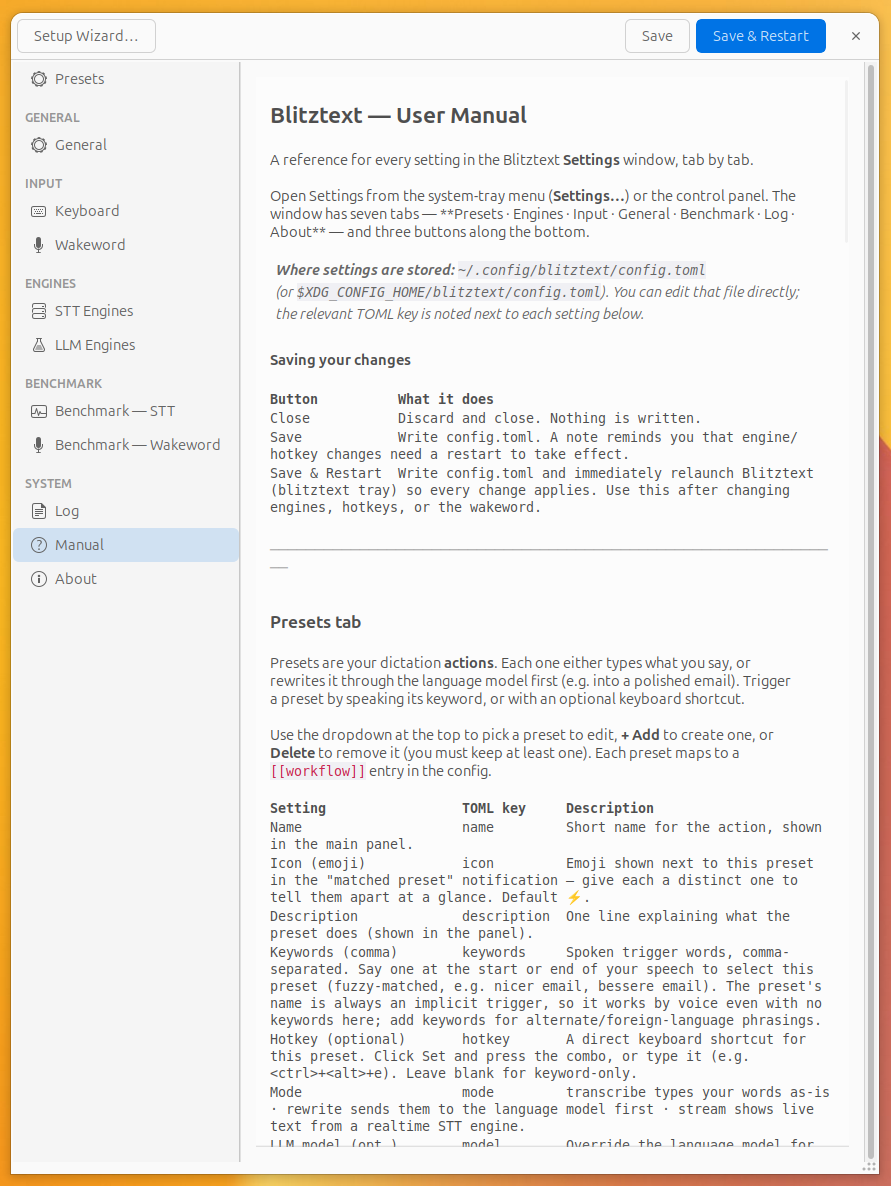The height and width of the screenshot is (1186, 891).
Task: Click 'Icon (emoji)' table row label
Action: click(318, 863)
